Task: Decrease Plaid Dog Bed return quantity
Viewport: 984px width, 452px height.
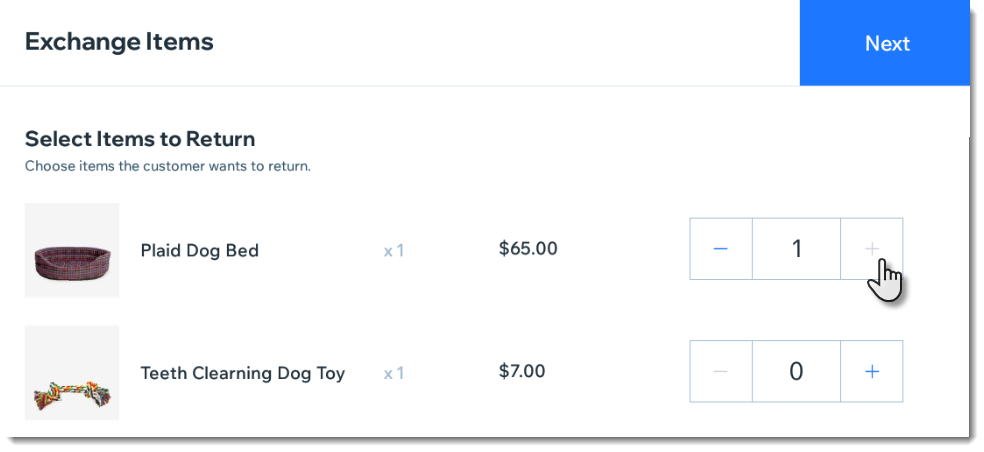Action: tap(720, 249)
